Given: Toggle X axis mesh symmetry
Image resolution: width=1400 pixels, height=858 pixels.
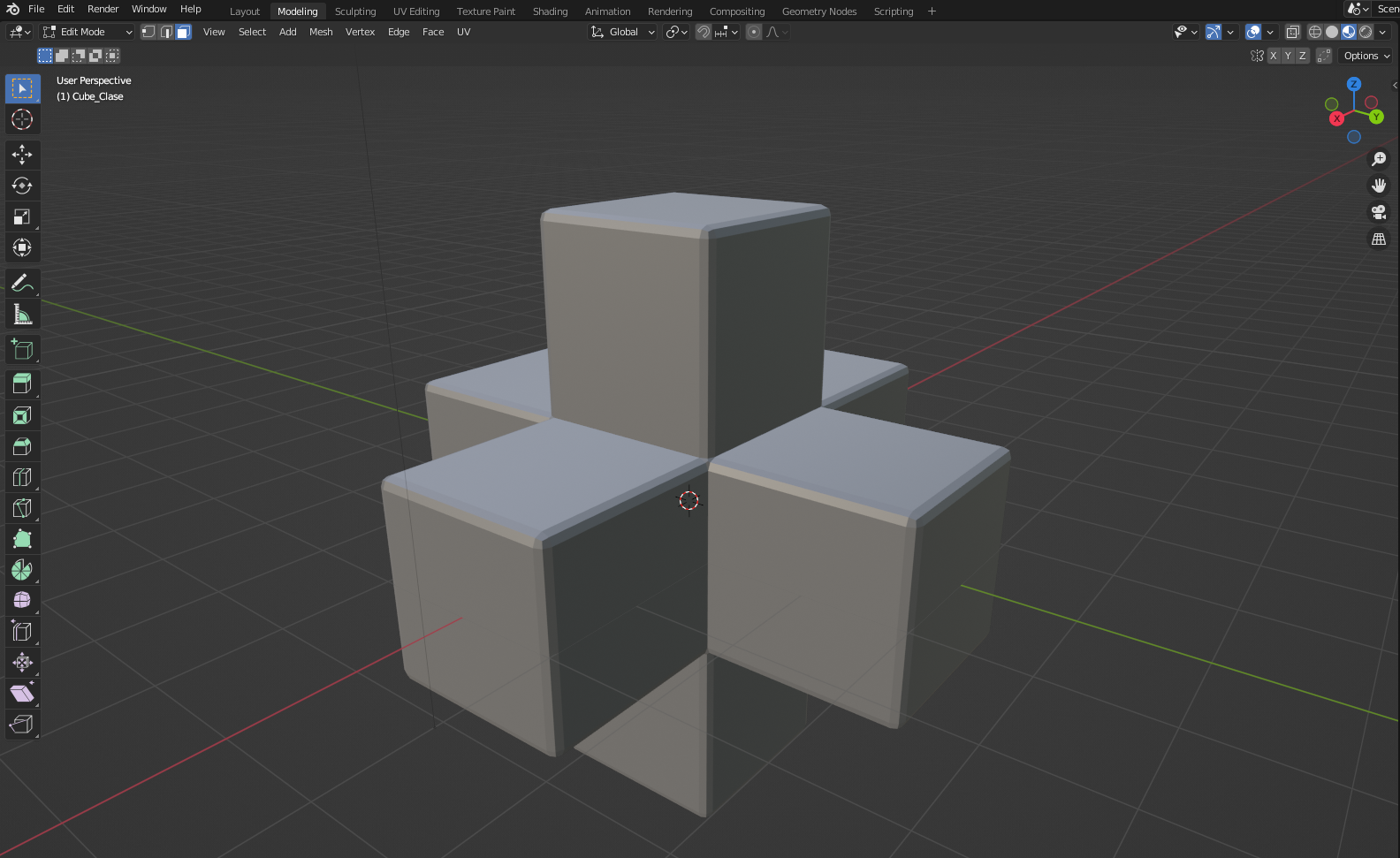Looking at the screenshot, I should click(1274, 56).
